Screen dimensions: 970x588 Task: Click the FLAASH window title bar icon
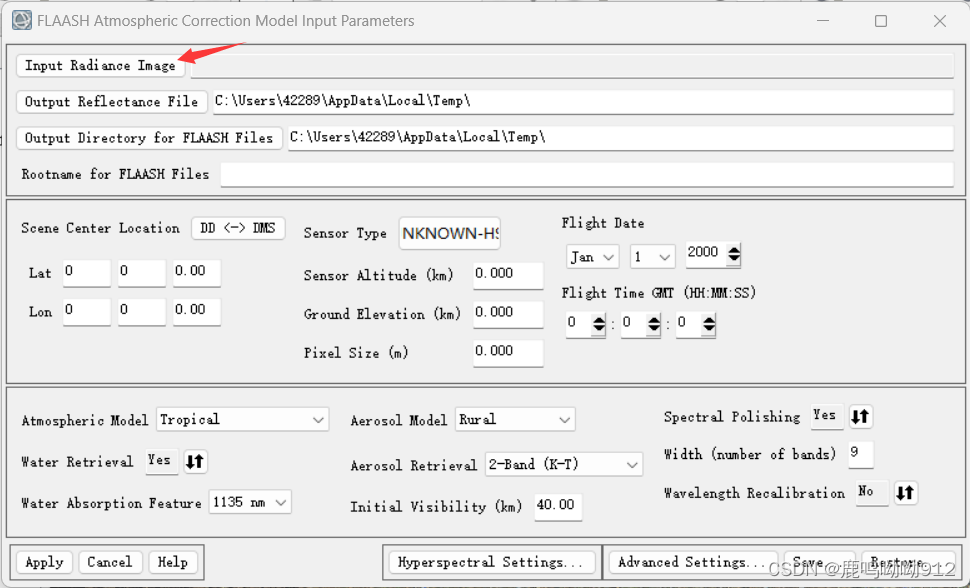[x=22, y=20]
